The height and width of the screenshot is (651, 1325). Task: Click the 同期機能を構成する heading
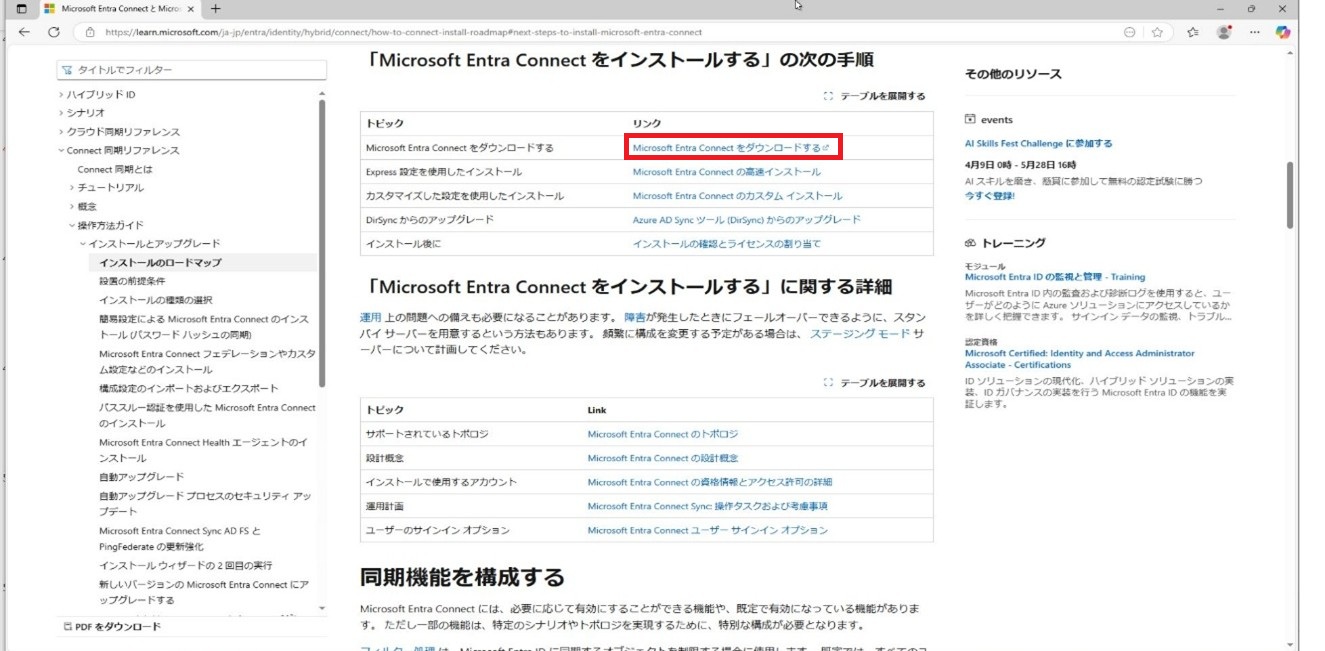(462, 577)
